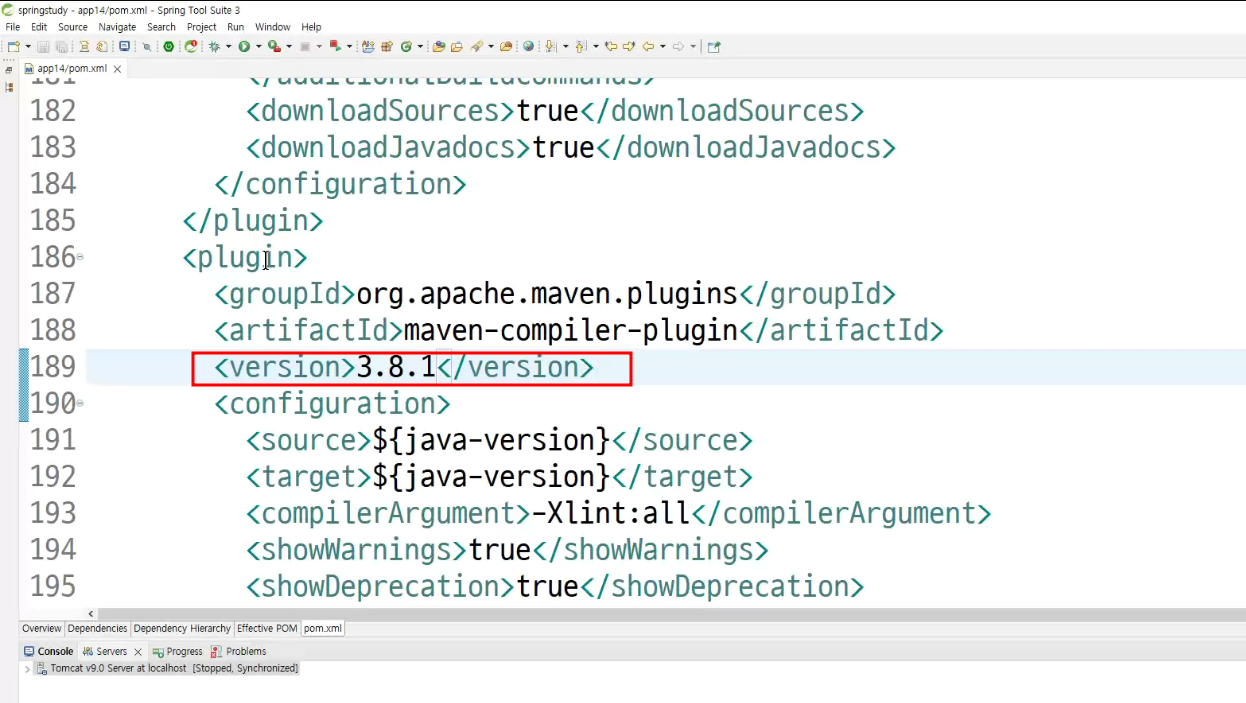This screenshot has width=1246, height=703.
Task: Close the app14/pom.xml editor tab
Action: click(x=117, y=69)
